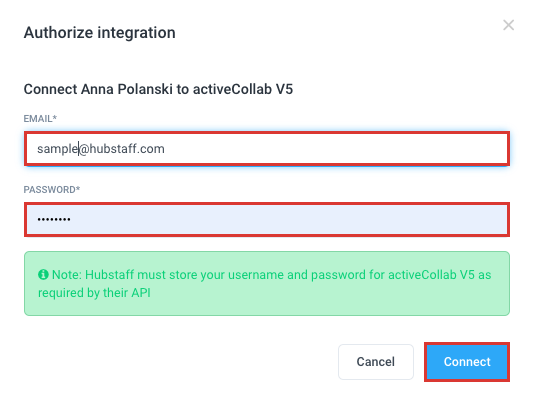Close the Authorize integration dialog
Screen dimensions: 533x404
tap(508, 25)
